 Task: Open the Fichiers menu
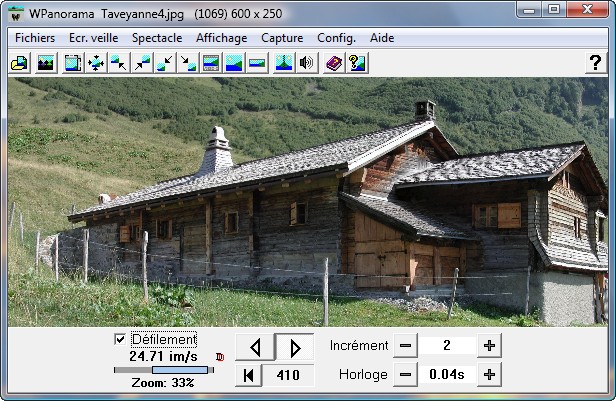tap(35, 38)
